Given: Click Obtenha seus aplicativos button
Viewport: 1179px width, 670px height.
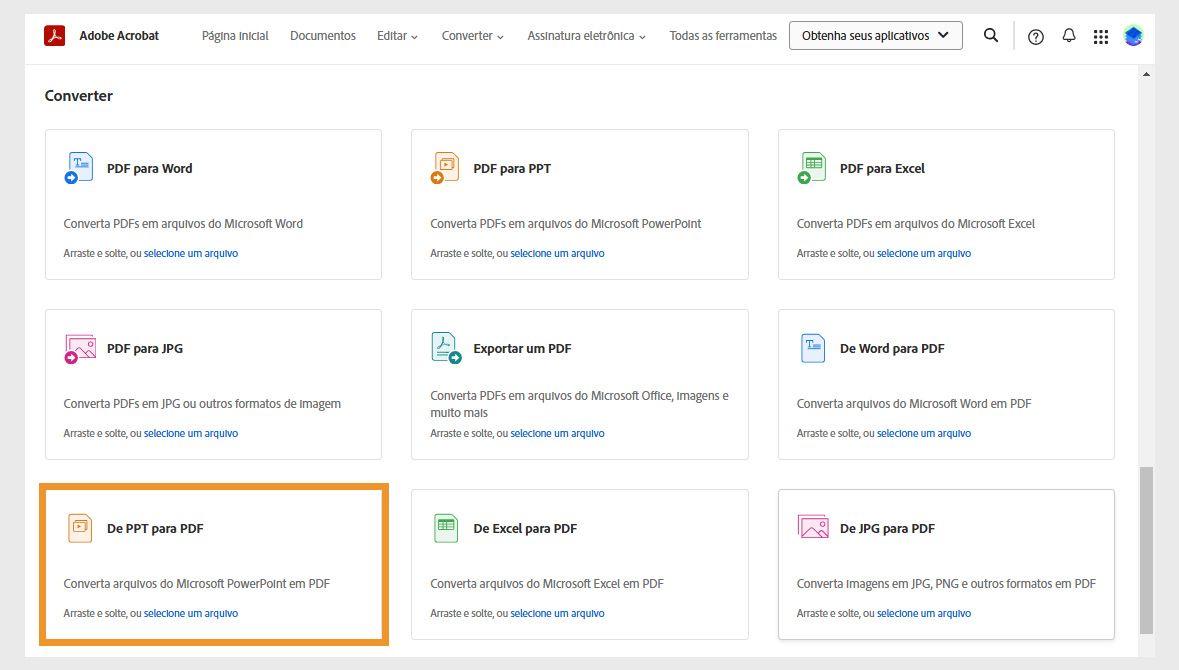Looking at the screenshot, I should coord(875,35).
